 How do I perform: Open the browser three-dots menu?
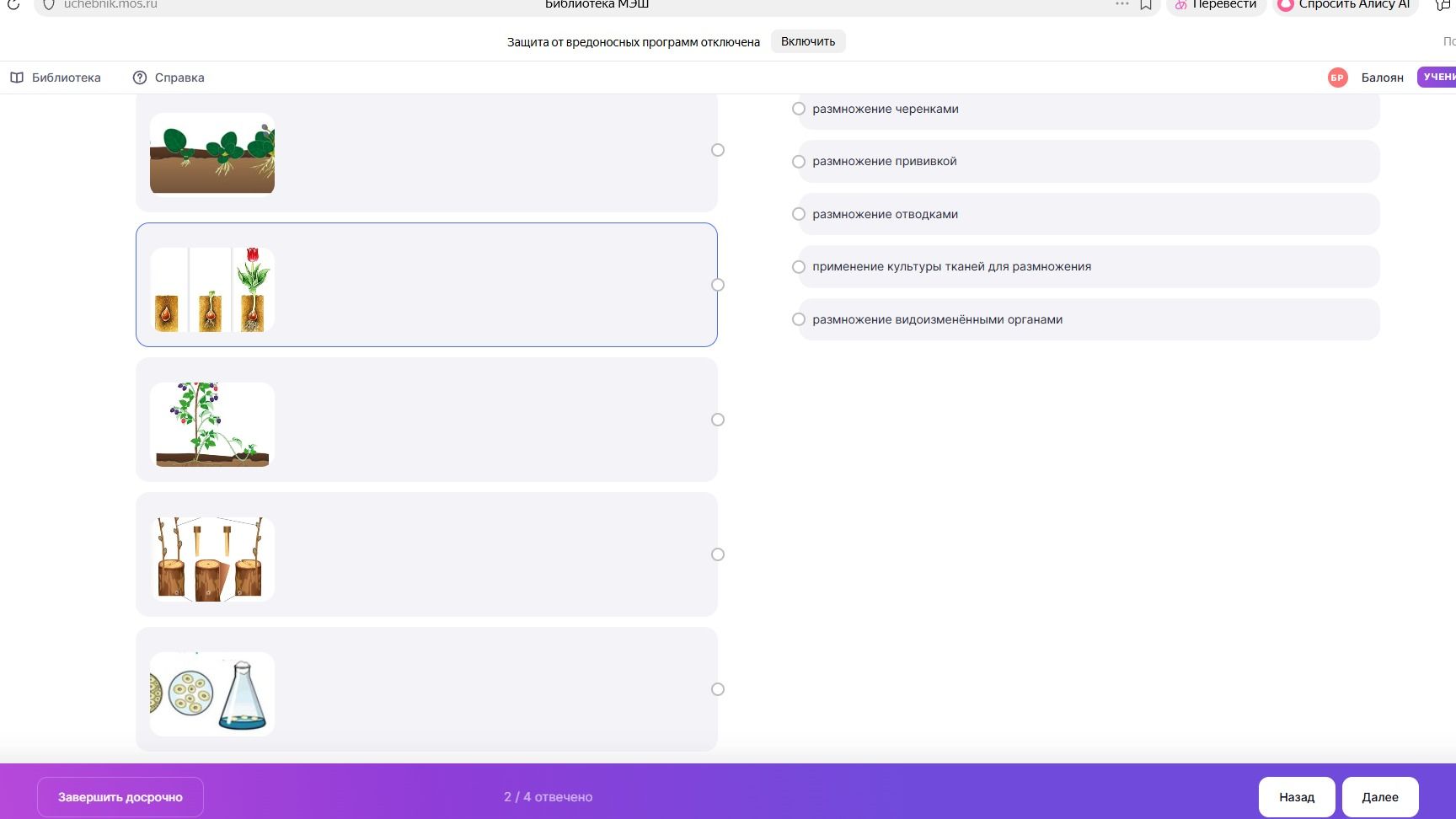pos(1121,4)
